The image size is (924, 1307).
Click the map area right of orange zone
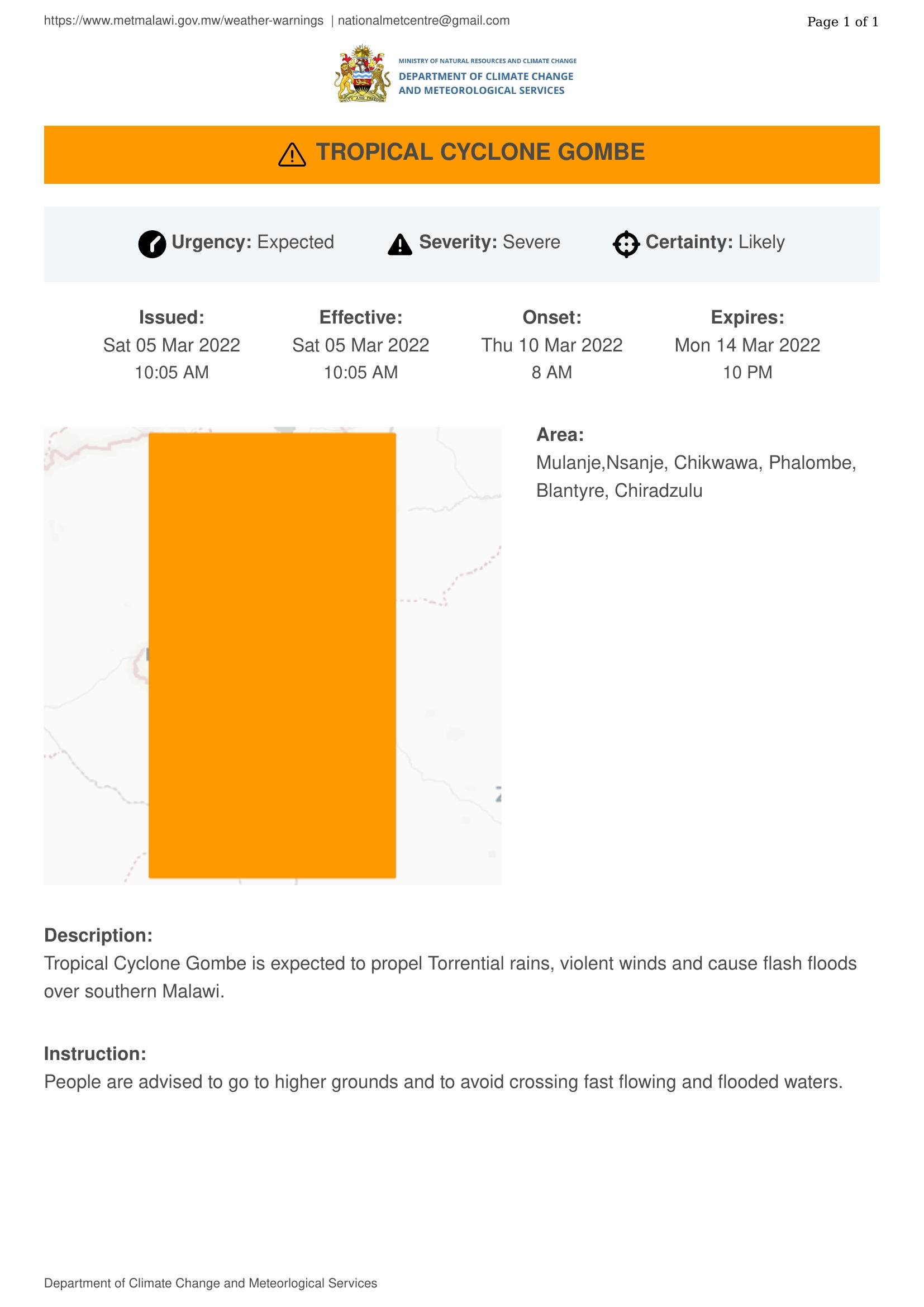(x=449, y=655)
